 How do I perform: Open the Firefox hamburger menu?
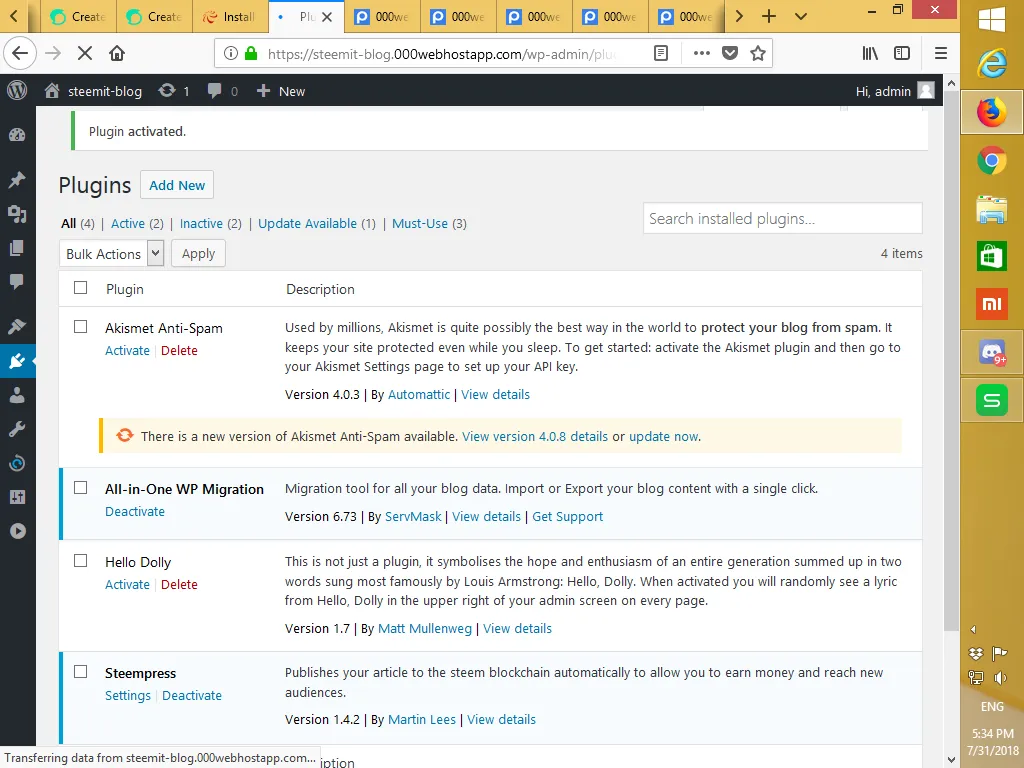(940, 54)
